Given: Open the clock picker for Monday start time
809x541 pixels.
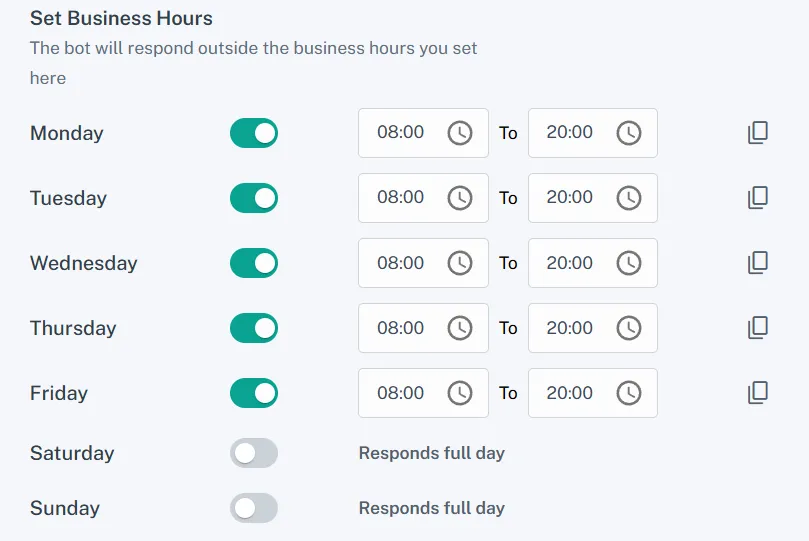Looking at the screenshot, I should coord(459,133).
